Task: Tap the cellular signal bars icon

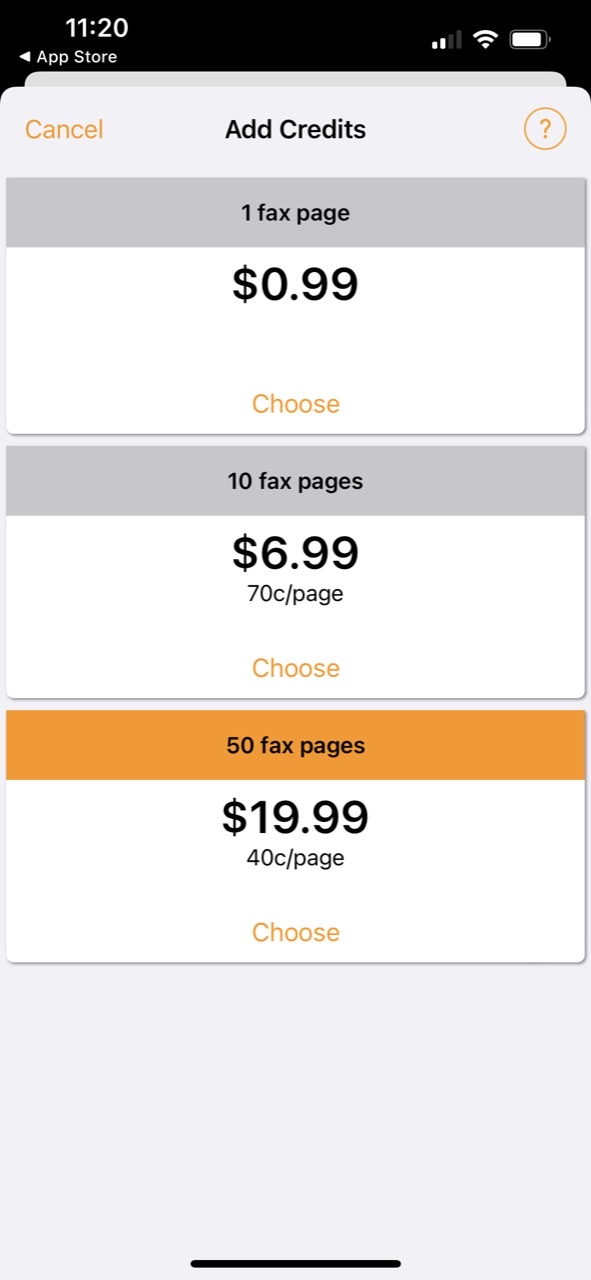Action: click(x=446, y=40)
